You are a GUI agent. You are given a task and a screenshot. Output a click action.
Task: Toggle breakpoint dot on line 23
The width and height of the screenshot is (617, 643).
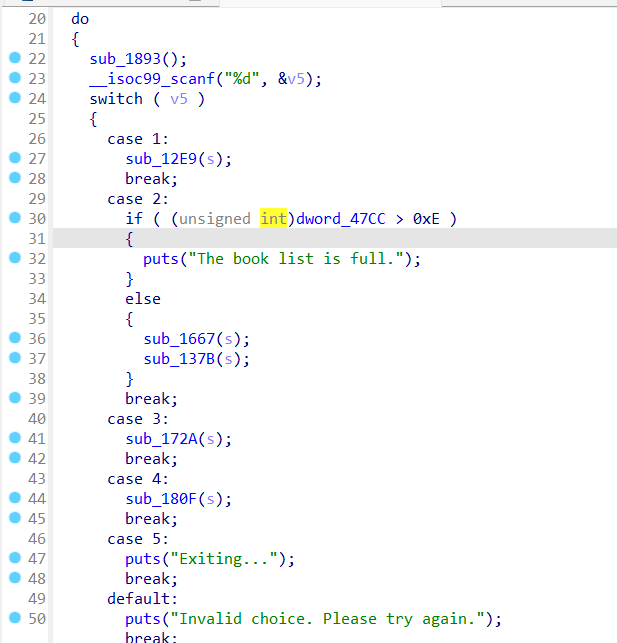(x=15, y=78)
